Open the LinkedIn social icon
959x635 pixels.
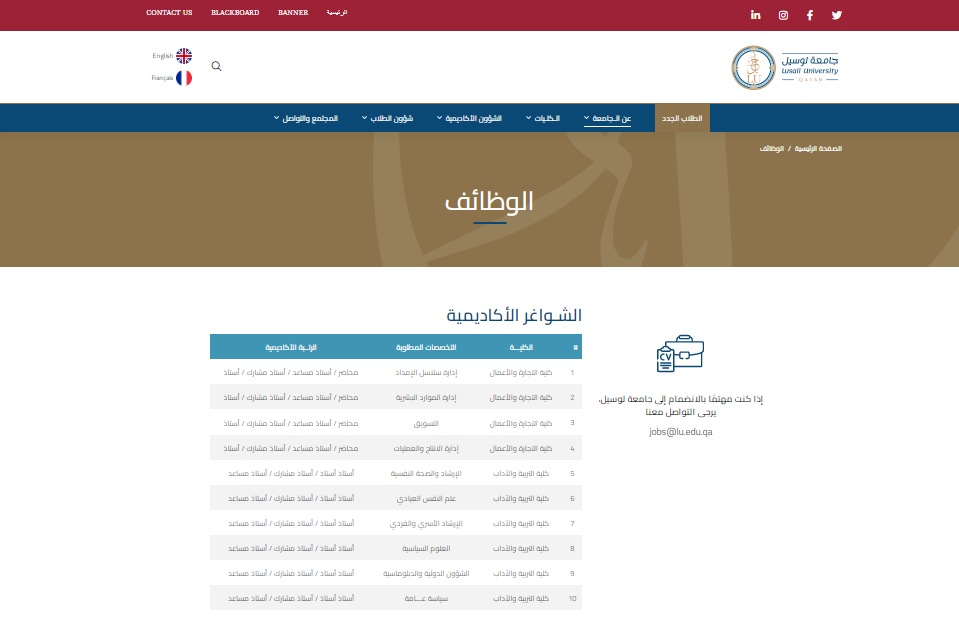tap(756, 15)
